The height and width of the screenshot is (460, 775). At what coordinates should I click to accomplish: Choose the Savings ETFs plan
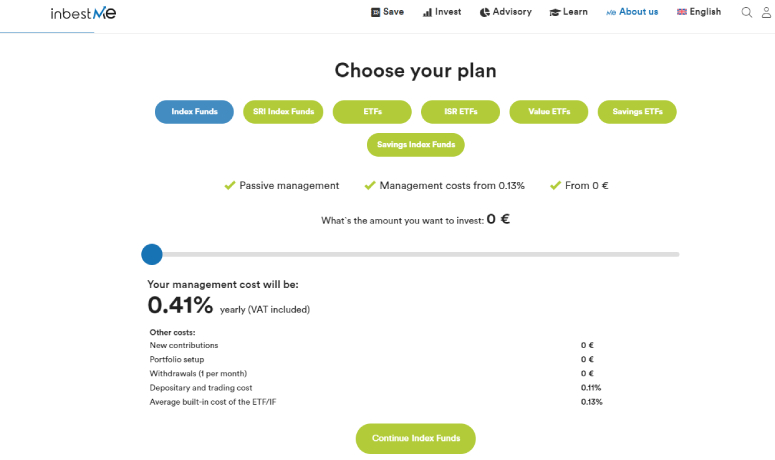point(637,112)
